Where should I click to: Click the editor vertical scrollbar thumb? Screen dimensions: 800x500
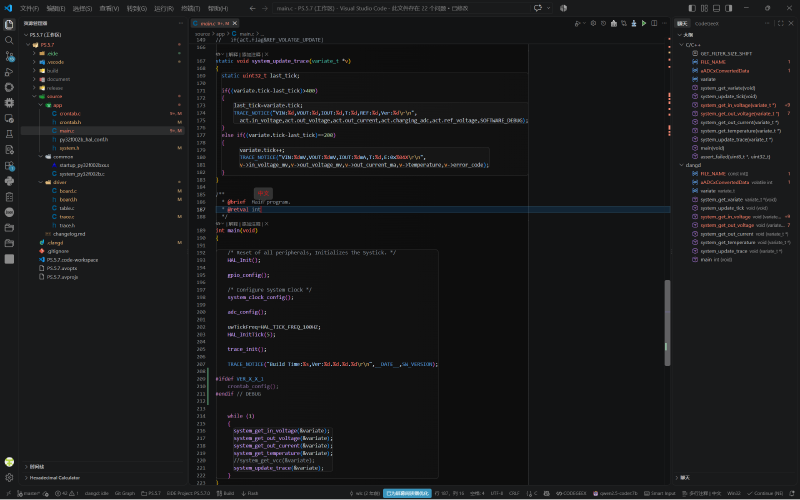pos(667,323)
